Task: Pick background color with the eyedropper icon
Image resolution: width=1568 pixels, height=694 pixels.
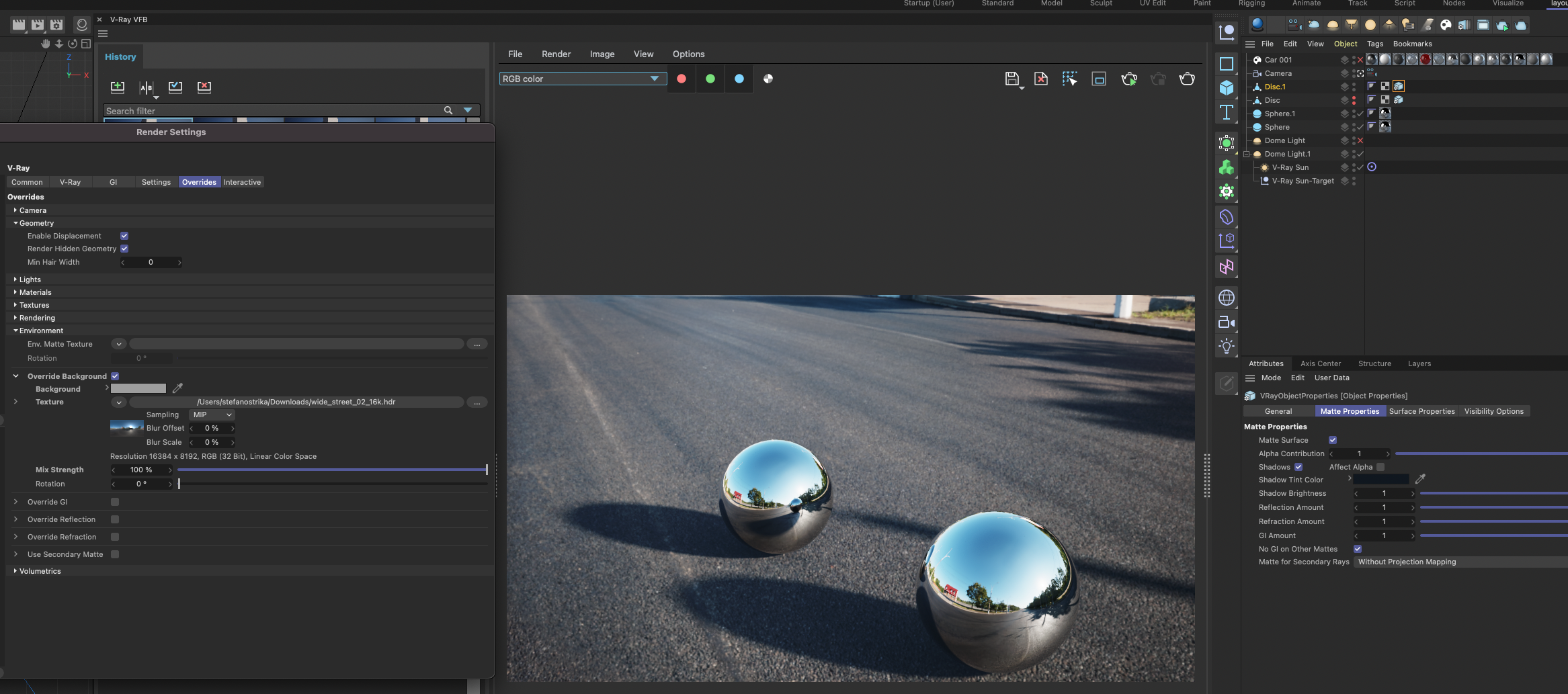Action: (177, 388)
